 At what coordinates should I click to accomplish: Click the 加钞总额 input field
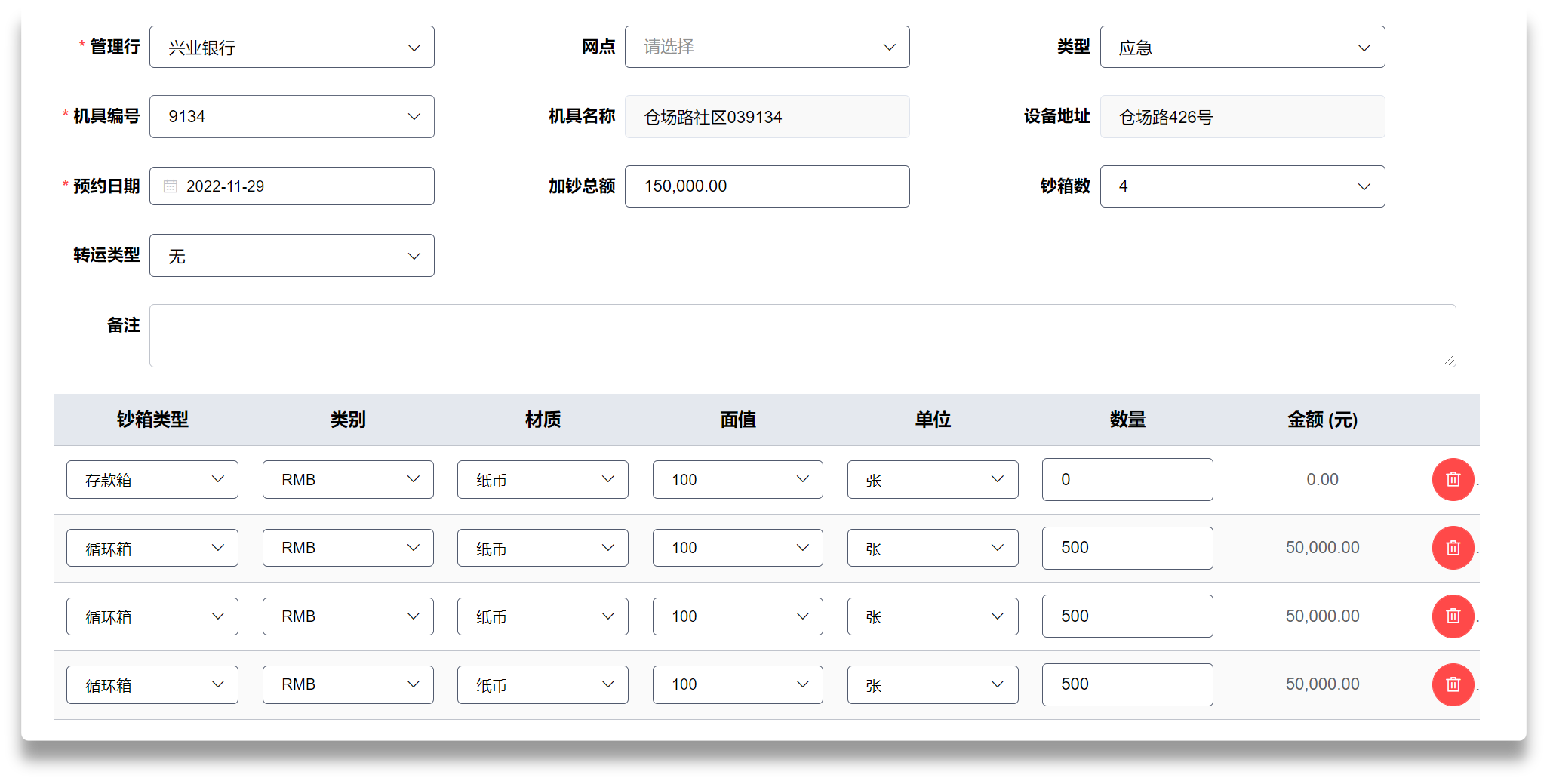(767, 186)
